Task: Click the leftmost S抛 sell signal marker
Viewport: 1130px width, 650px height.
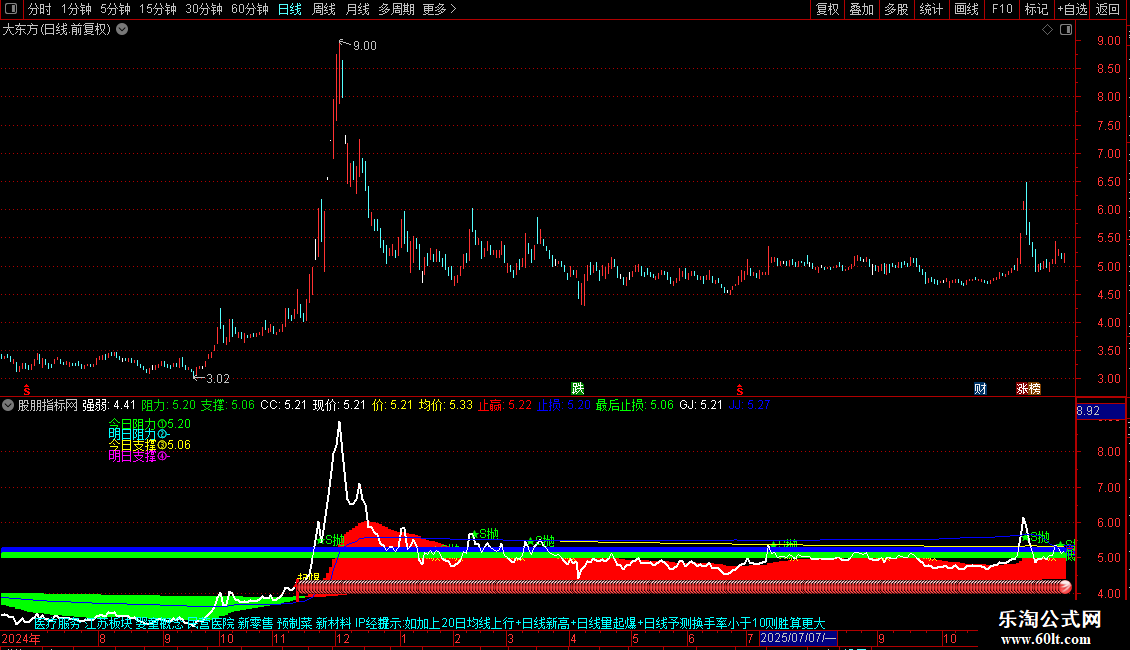Action: 332,540
